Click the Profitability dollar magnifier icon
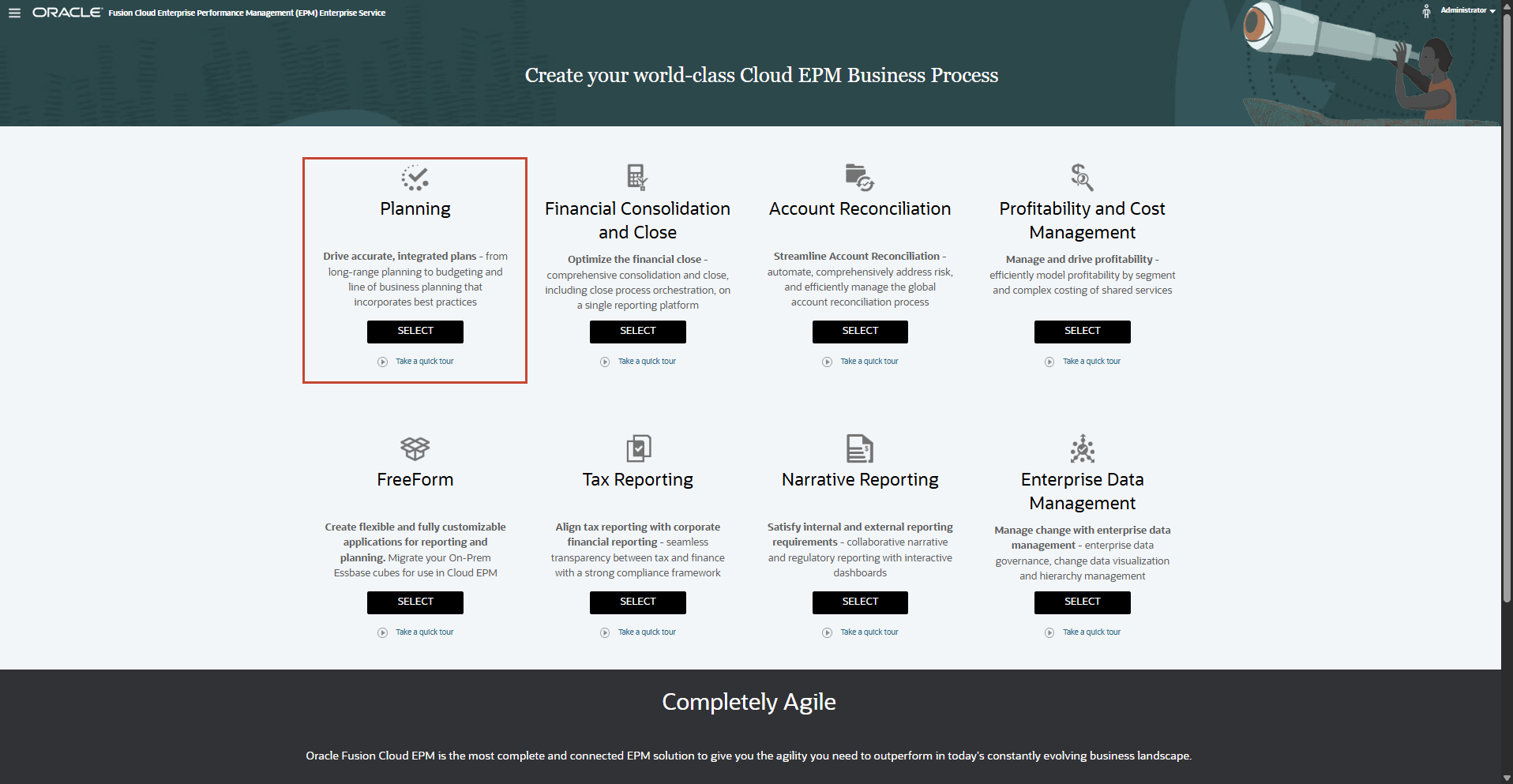 tap(1082, 177)
